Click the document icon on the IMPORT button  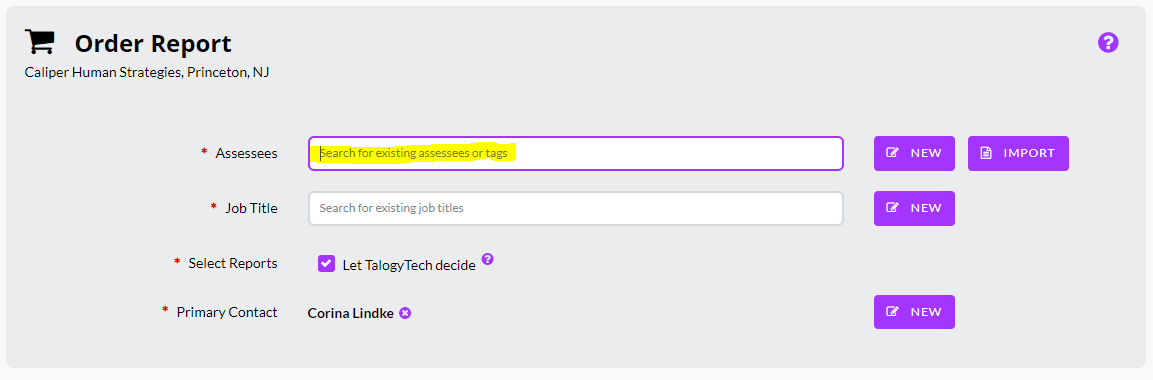point(987,154)
